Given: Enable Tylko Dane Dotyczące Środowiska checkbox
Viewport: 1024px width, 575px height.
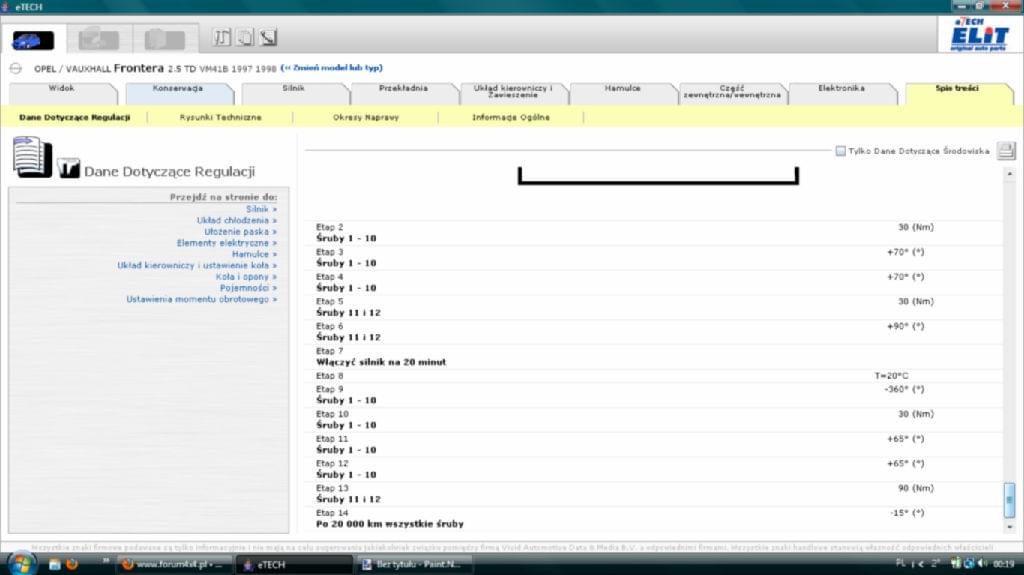Looking at the screenshot, I should coord(840,151).
